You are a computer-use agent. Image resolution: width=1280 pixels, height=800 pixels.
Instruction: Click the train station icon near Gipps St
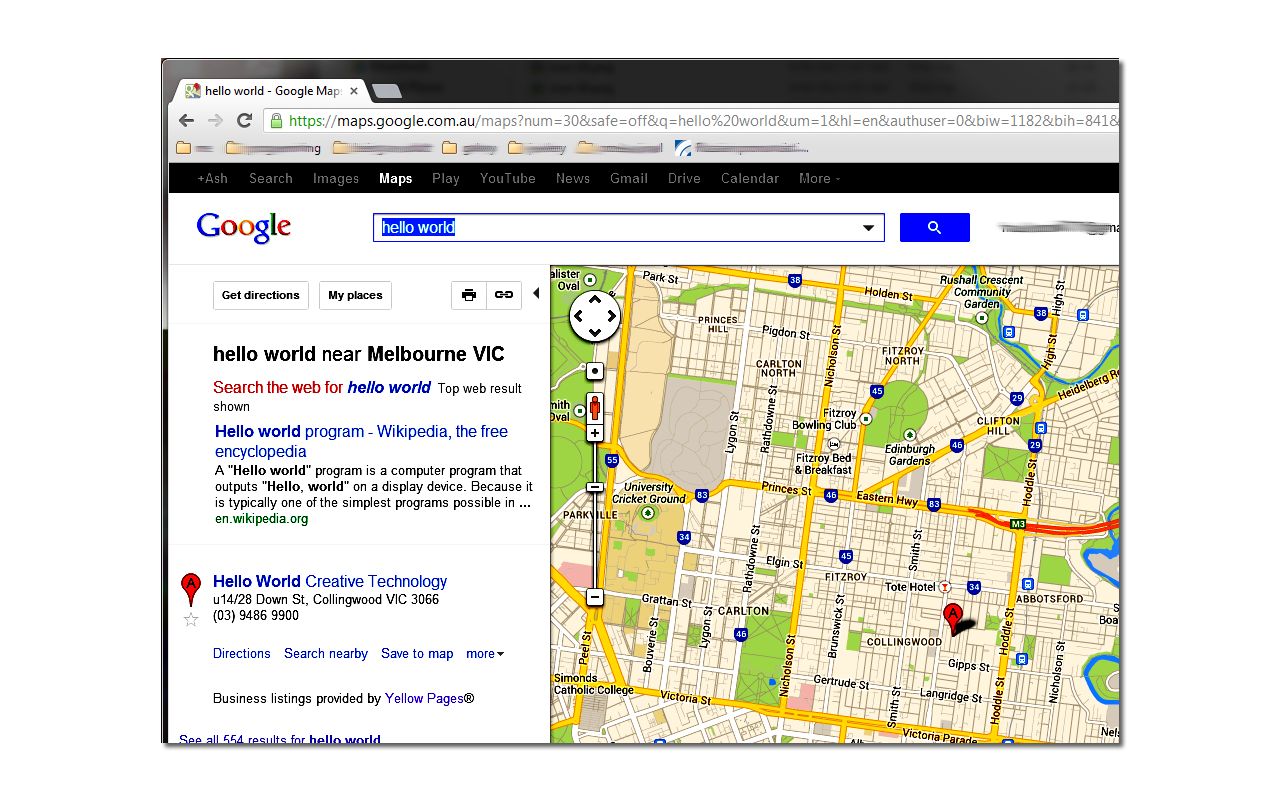tap(1021, 659)
